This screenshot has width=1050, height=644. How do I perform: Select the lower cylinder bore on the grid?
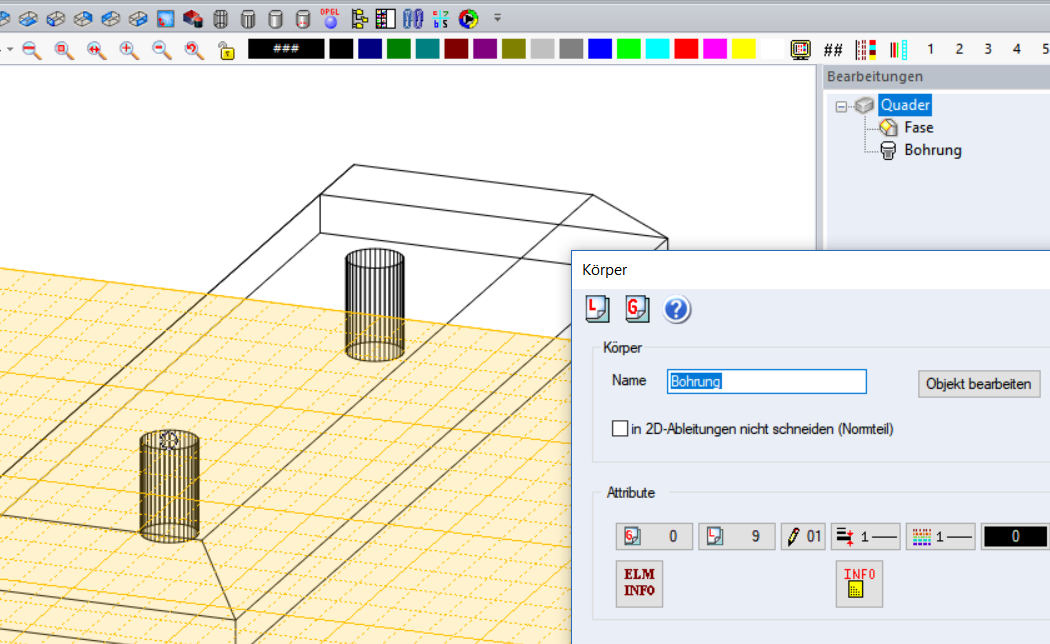(169, 486)
